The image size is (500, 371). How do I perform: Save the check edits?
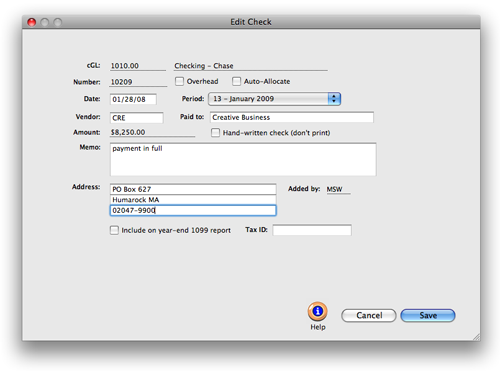tap(428, 315)
